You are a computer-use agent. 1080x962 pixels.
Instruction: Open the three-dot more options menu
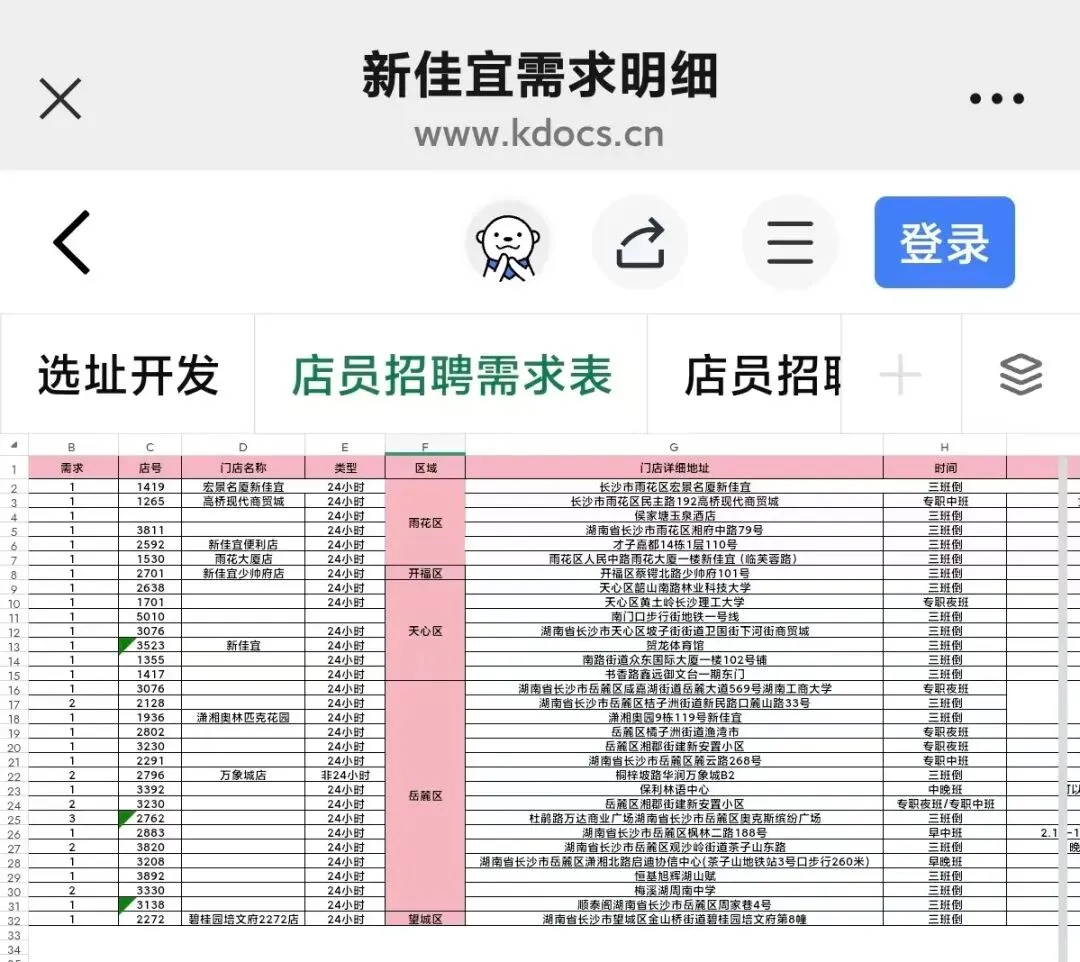(997, 99)
